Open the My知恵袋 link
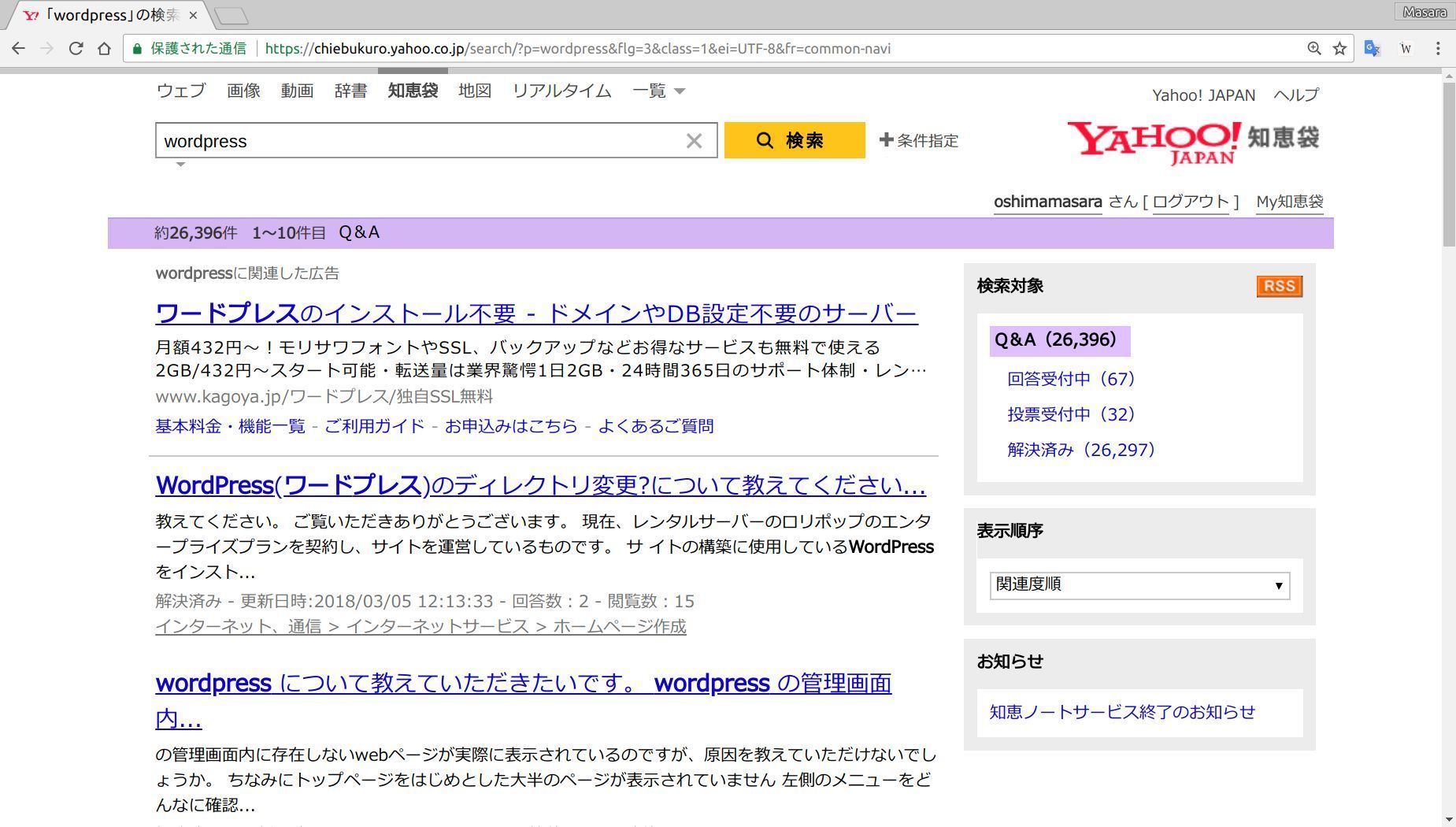The width and height of the screenshot is (1456, 827). pos(1290,202)
